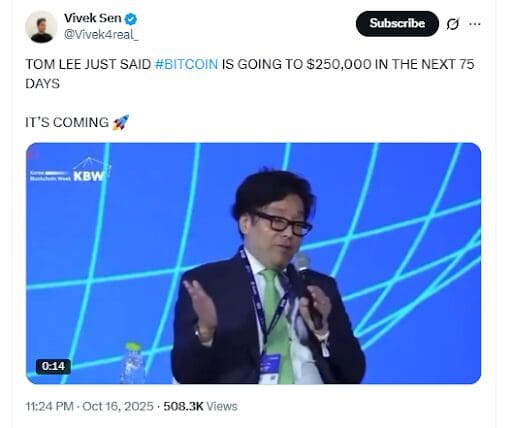This screenshot has width=512, height=428.
Task: Click the Oct 16, 2025 date
Action: [118, 406]
